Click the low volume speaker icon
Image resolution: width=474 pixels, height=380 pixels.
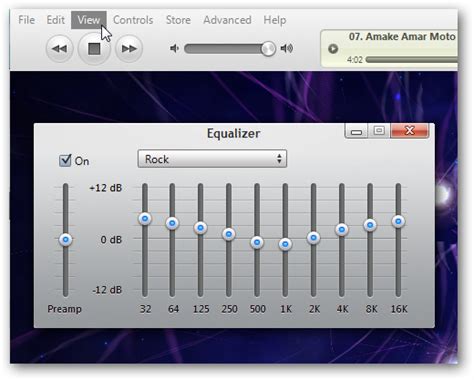pyautogui.click(x=174, y=49)
